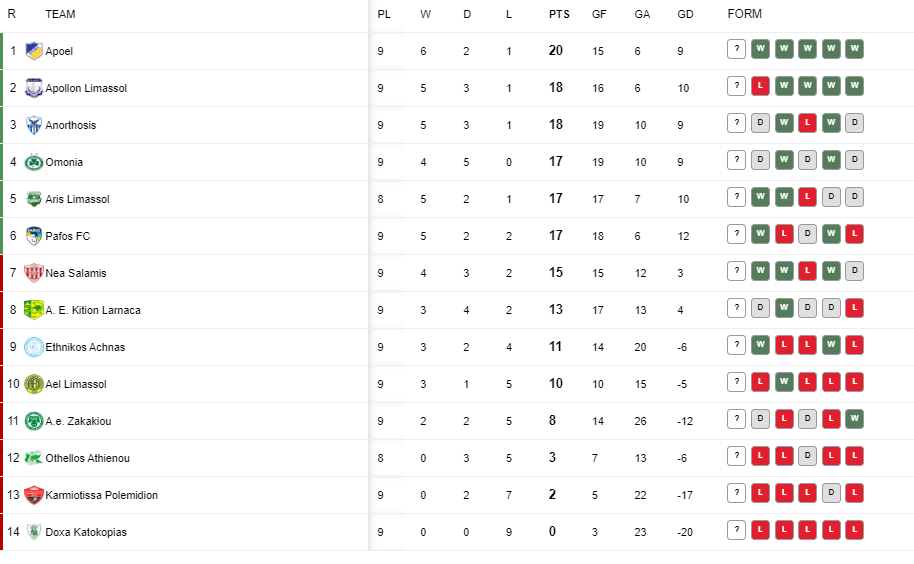Click Othellos Athienou's grey D form badge
This screenshot has height=564, width=914.
[807, 456]
